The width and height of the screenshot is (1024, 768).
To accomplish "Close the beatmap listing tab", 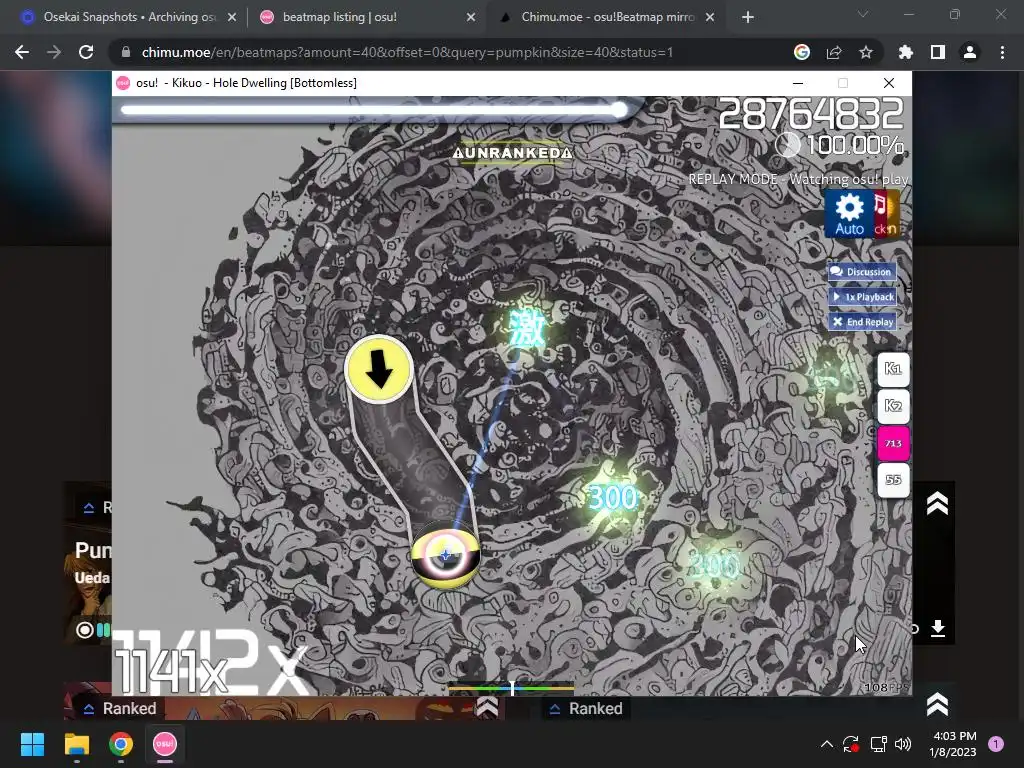I will point(471,18).
